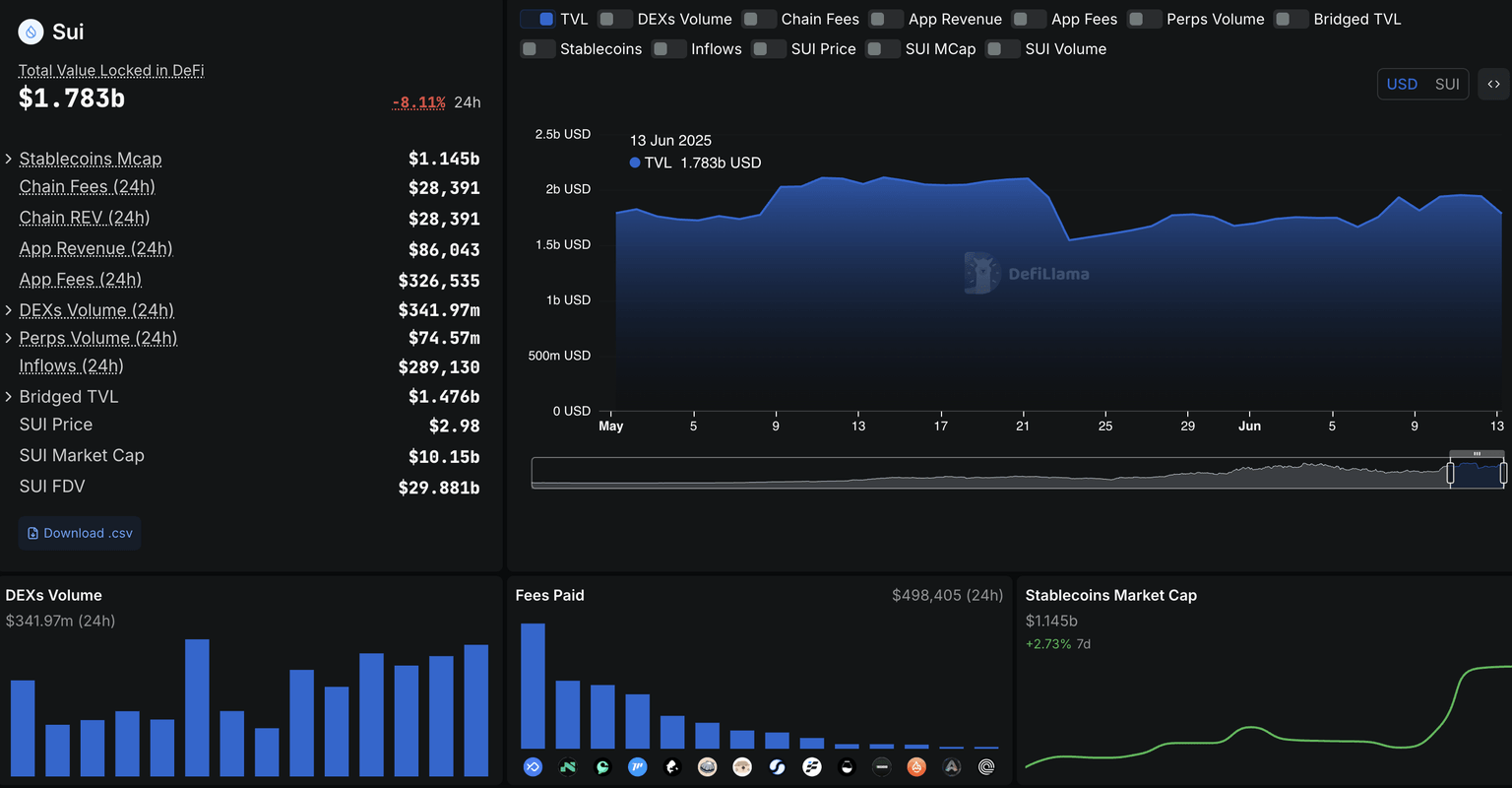1512x788 pixels.
Task: Click the seashell protocol icon in Fees Paid
Action: coord(707,766)
